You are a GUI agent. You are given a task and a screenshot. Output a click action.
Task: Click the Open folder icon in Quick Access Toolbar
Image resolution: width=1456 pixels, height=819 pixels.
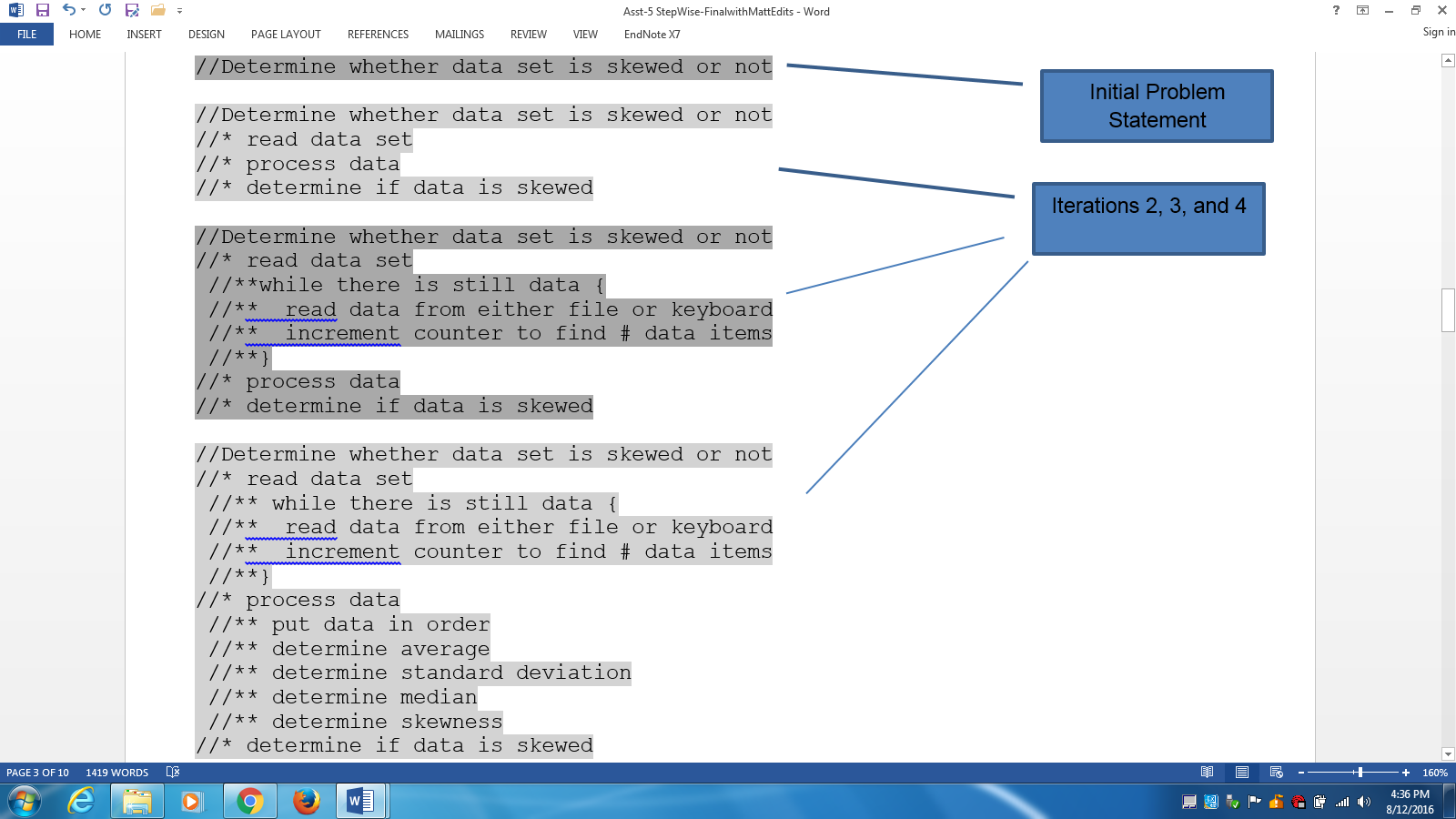158,11
